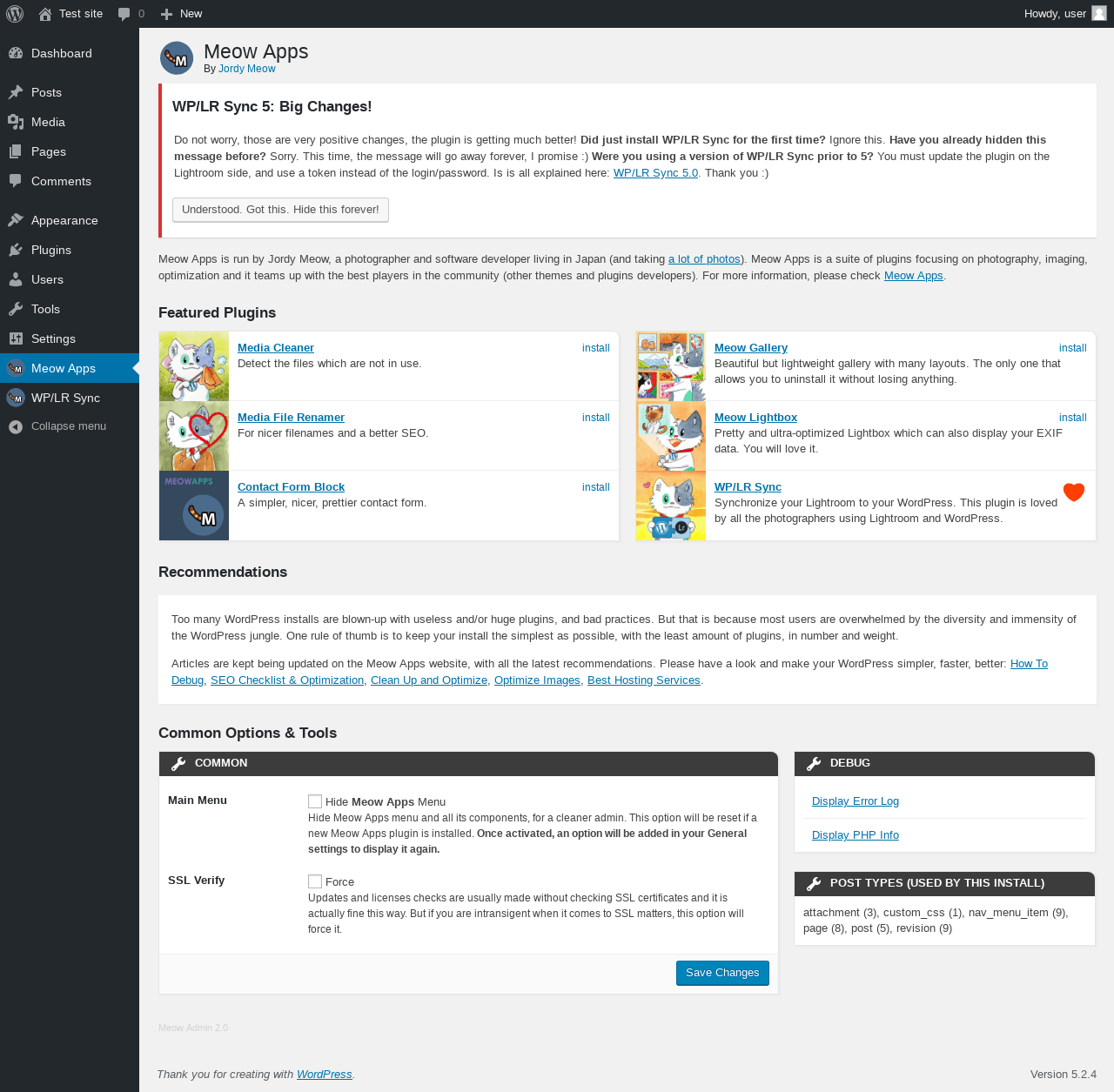This screenshot has height=1092, width=1114.
Task: Open the 'a lot of photos' link
Action: (x=704, y=259)
